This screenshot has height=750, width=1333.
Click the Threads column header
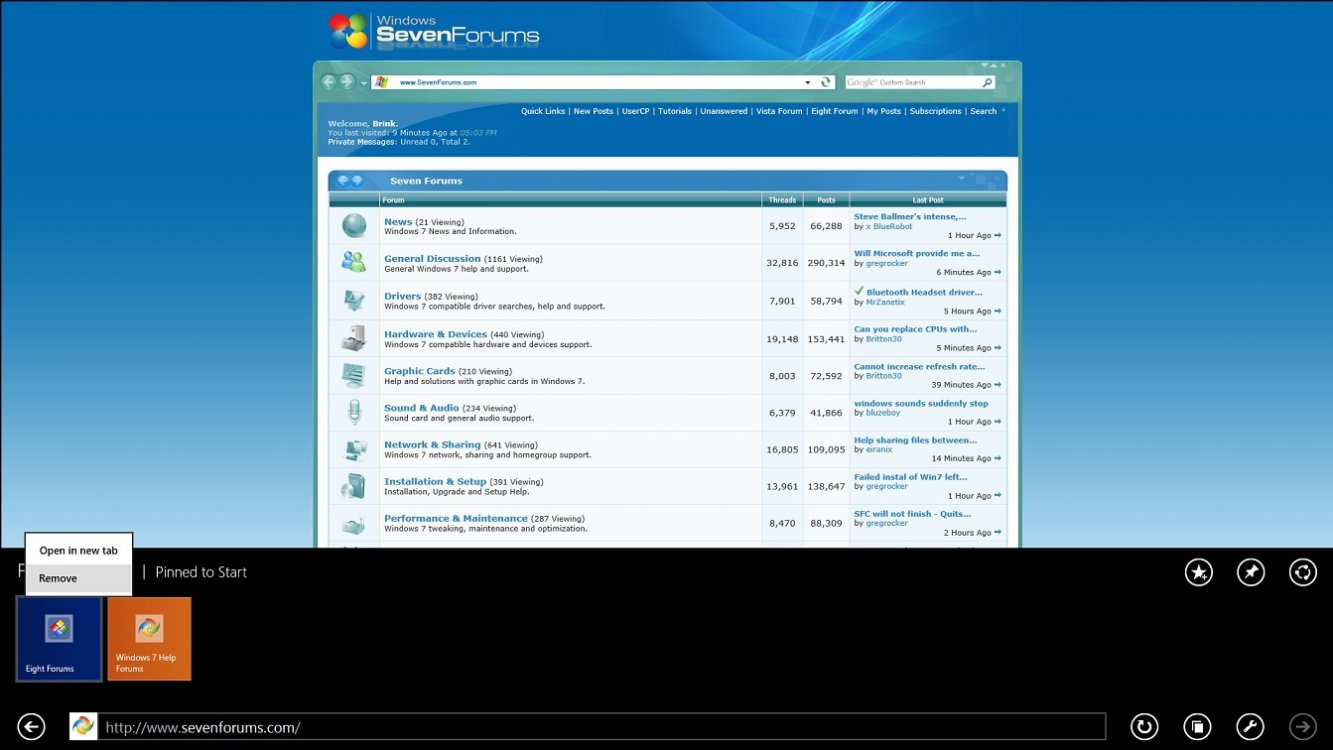tap(782, 200)
